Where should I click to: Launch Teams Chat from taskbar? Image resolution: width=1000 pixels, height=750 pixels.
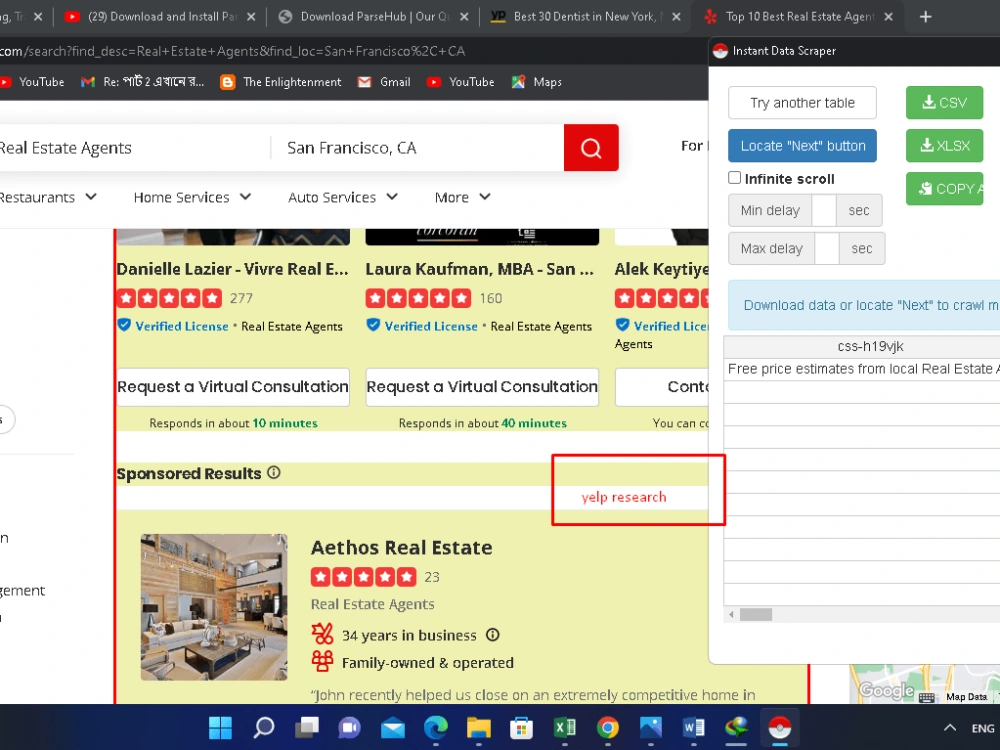click(x=349, y=728)
